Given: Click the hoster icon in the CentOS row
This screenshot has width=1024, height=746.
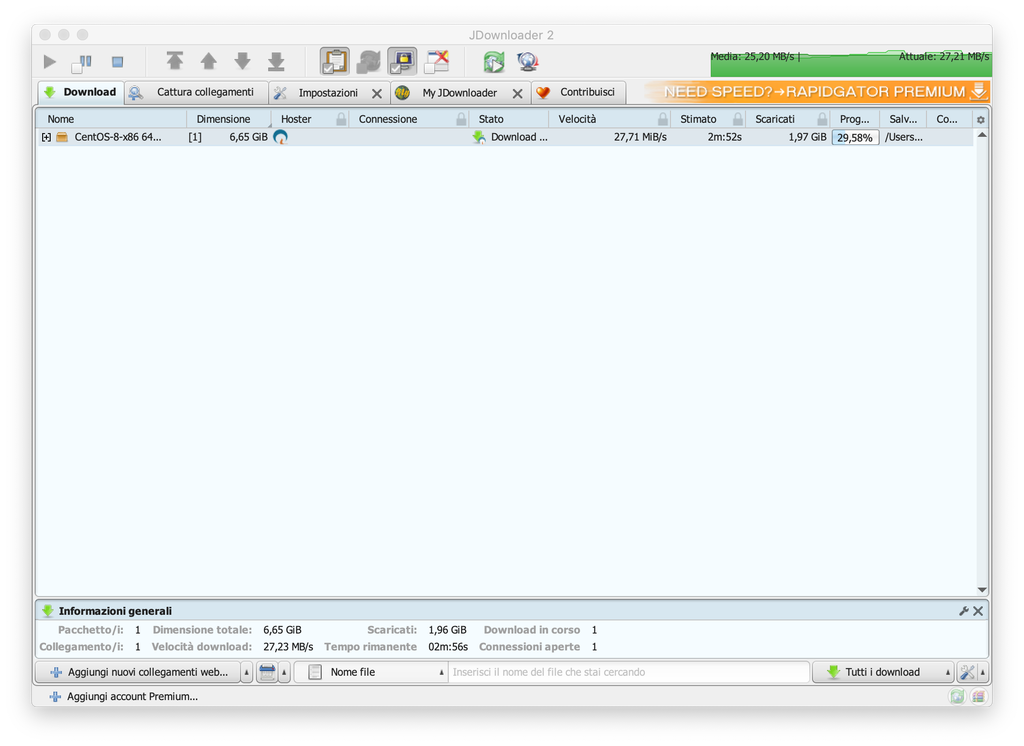Looking at the screenshot, I should point(281,137).
